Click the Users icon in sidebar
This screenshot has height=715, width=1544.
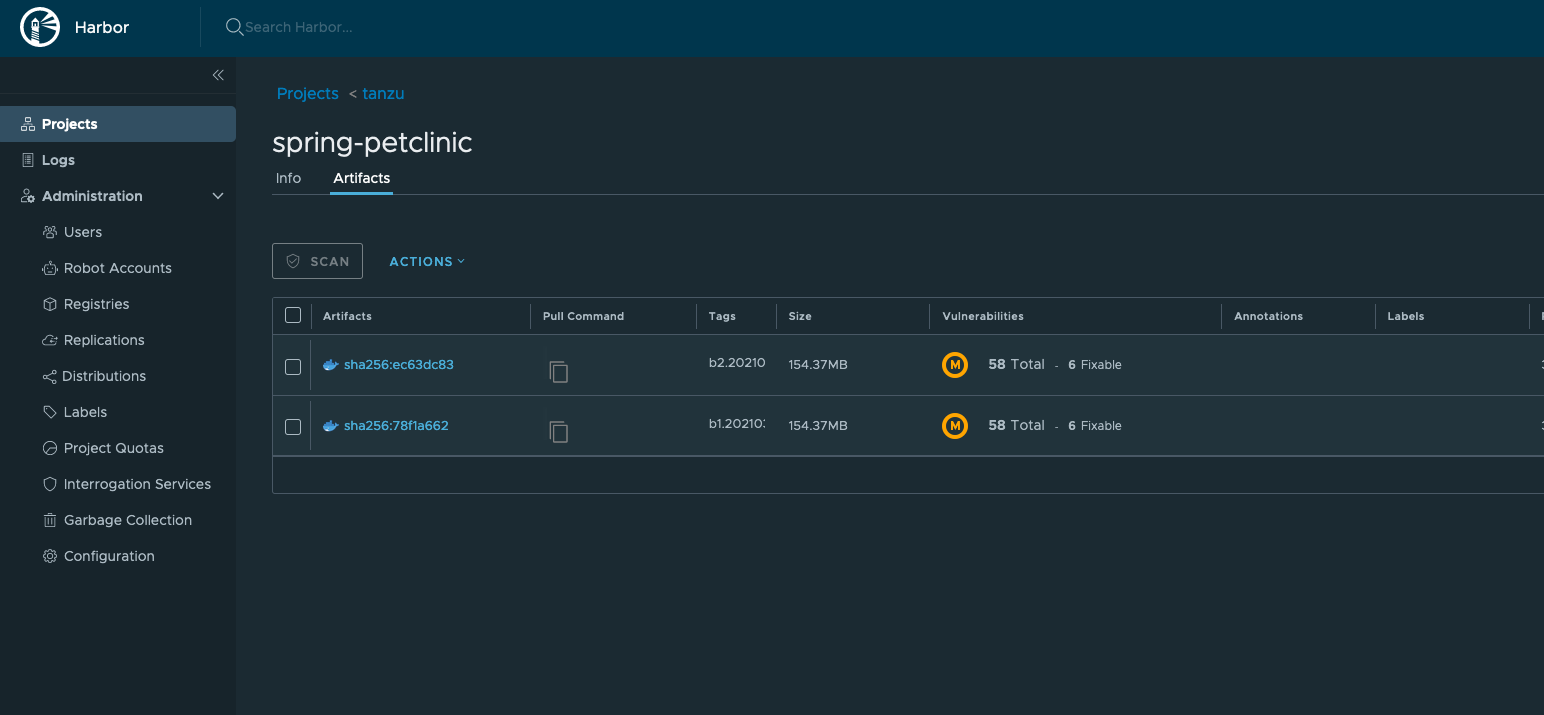tap(50, 232)
